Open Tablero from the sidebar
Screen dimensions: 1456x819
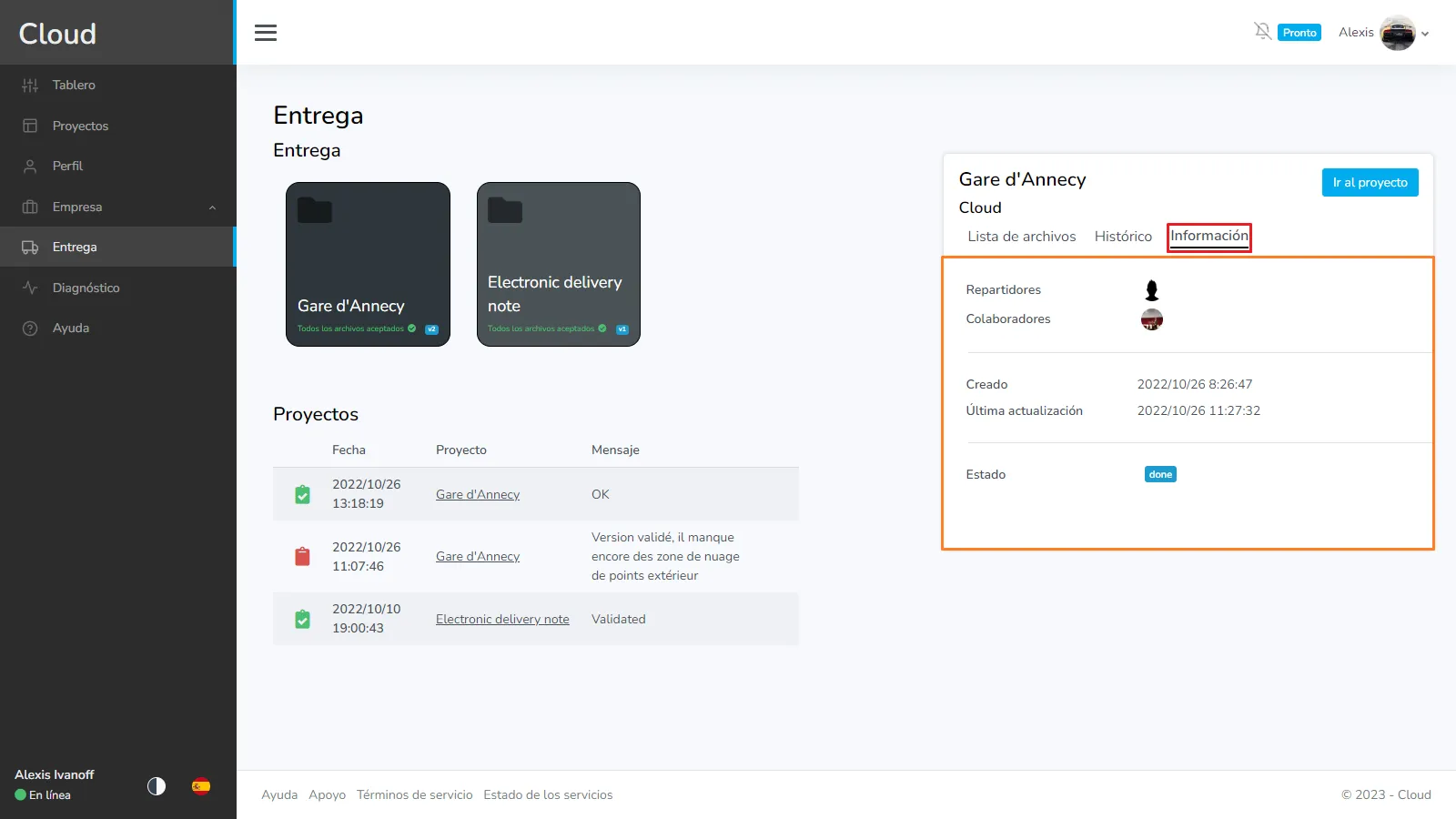pyautogui.click(x=74, y=85)
